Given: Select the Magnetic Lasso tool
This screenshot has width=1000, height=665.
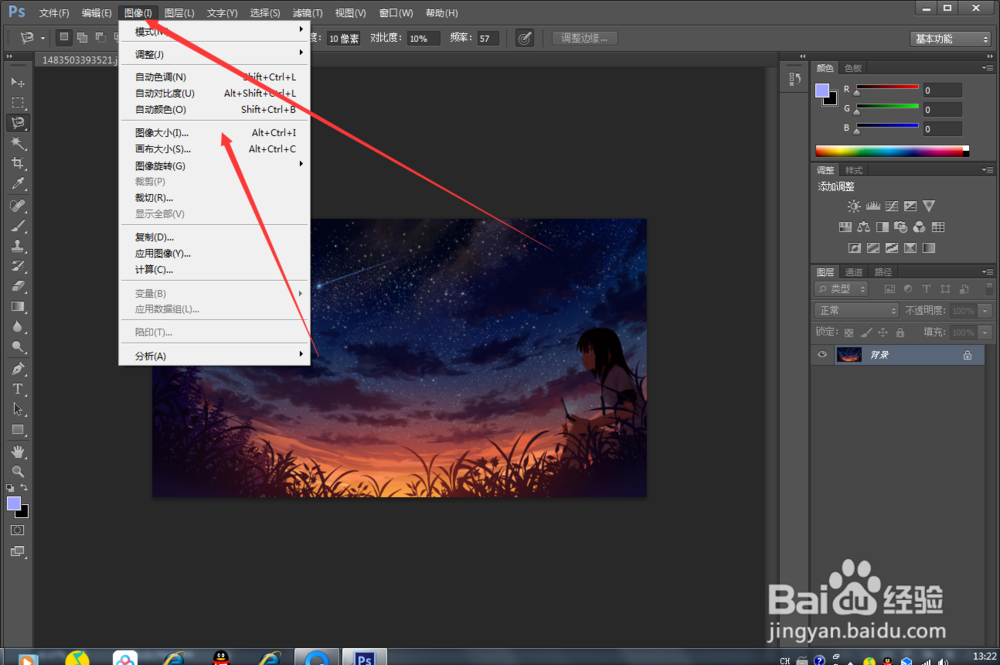Looking at the screenshot, I should click(x=17, y=122).
